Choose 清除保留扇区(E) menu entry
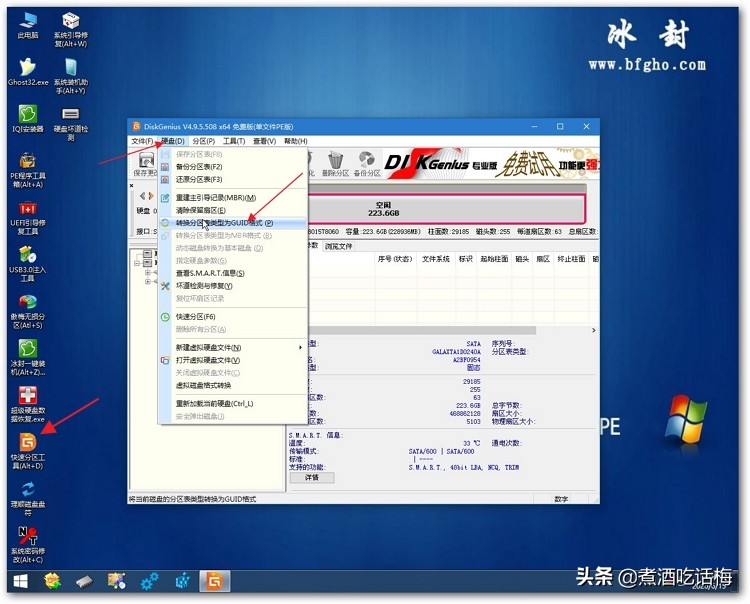 point(233,210)
